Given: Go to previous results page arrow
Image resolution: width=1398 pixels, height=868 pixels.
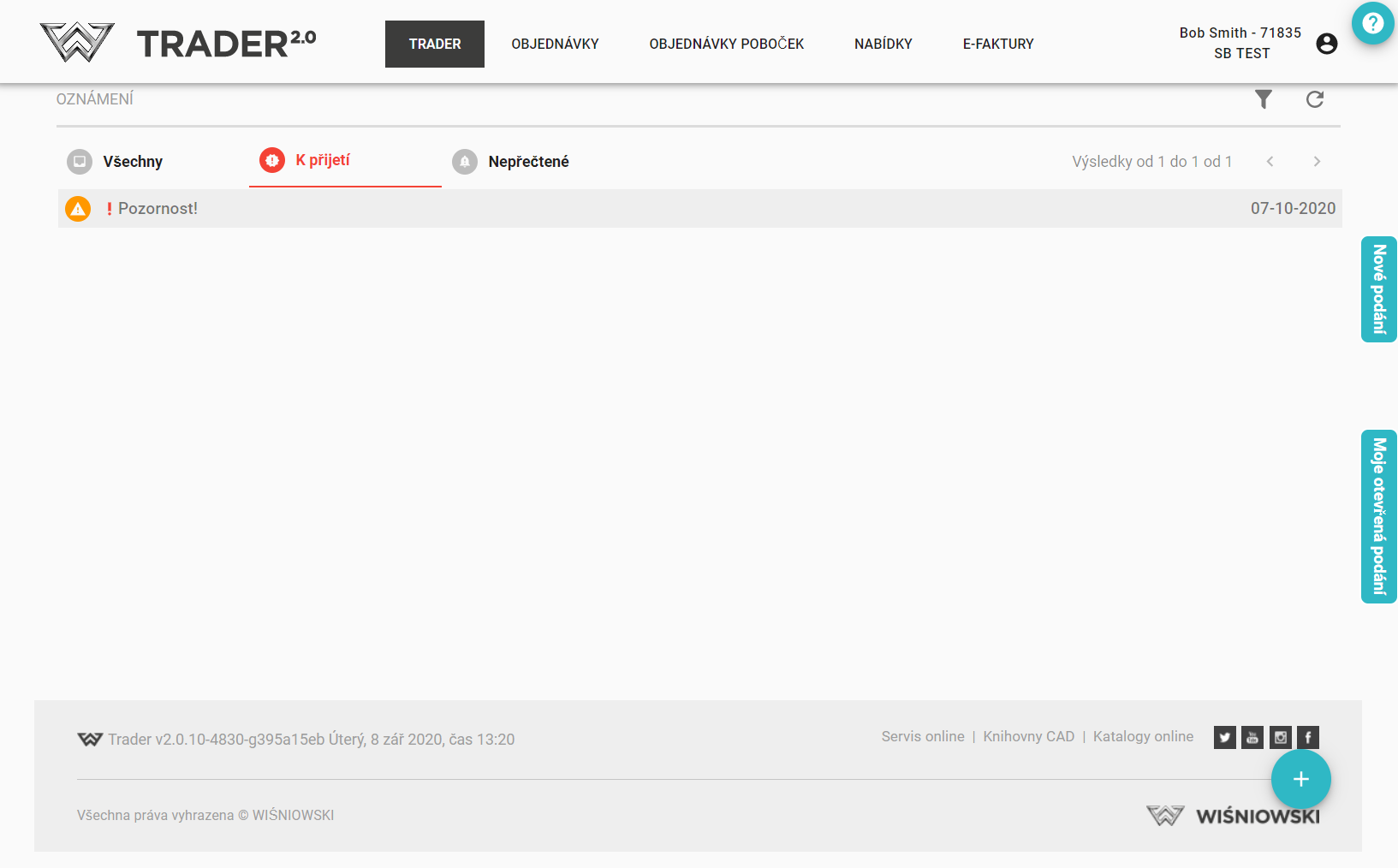Looking at the screenshot, I should [1270, 162].
